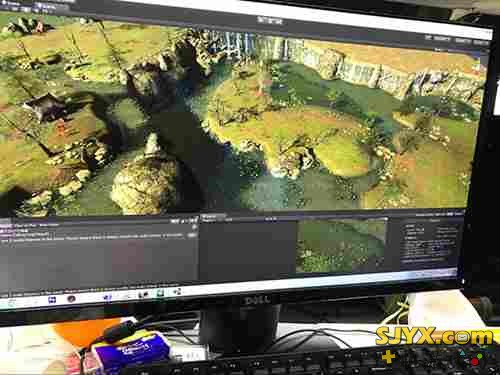Click the camera preview thumbnail in bottom panel
The width and height of the screenshot is (500, 375).
point(342,246)
